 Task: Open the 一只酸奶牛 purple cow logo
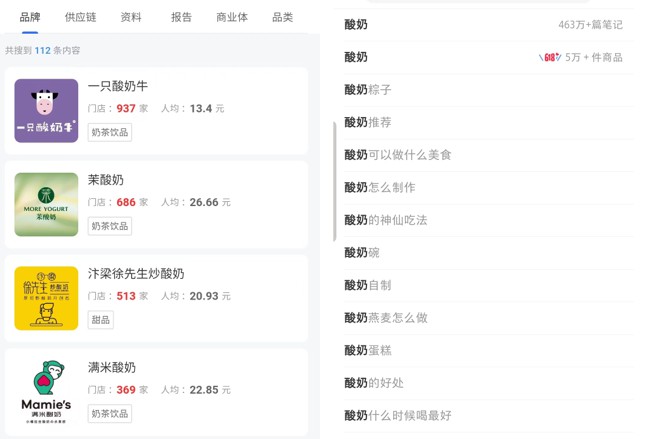[46, 111]
